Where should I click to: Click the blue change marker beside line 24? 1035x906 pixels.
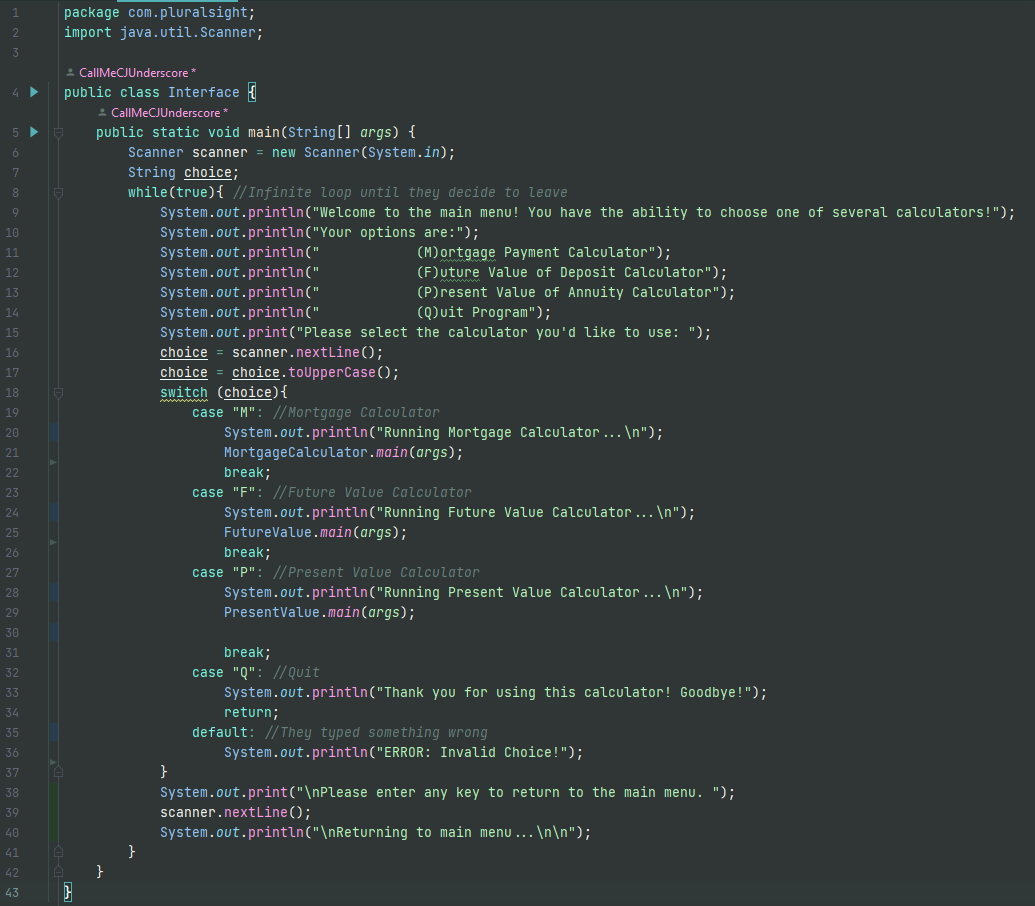[x=53, y=512]
